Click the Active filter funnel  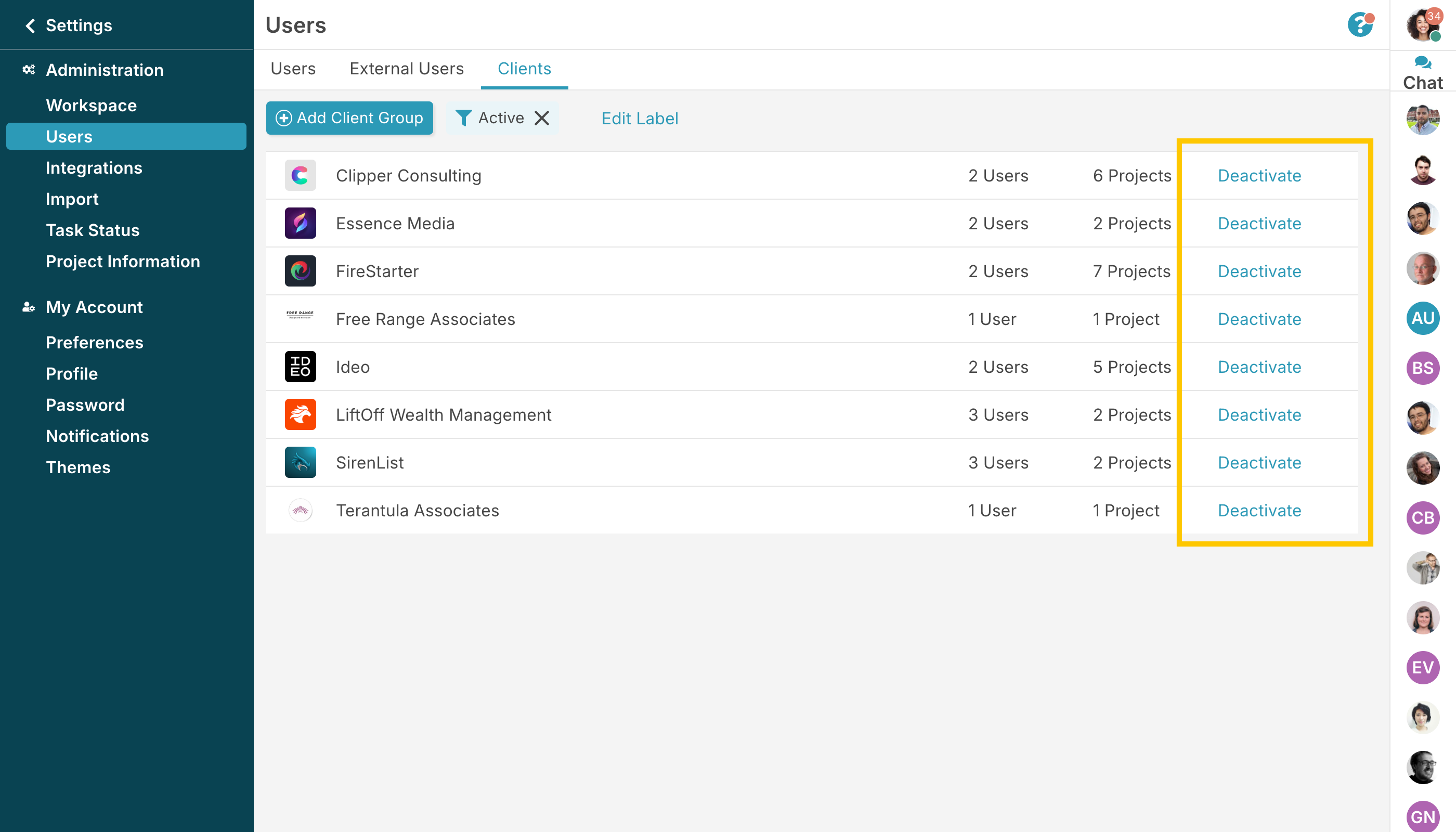[463, 118]
